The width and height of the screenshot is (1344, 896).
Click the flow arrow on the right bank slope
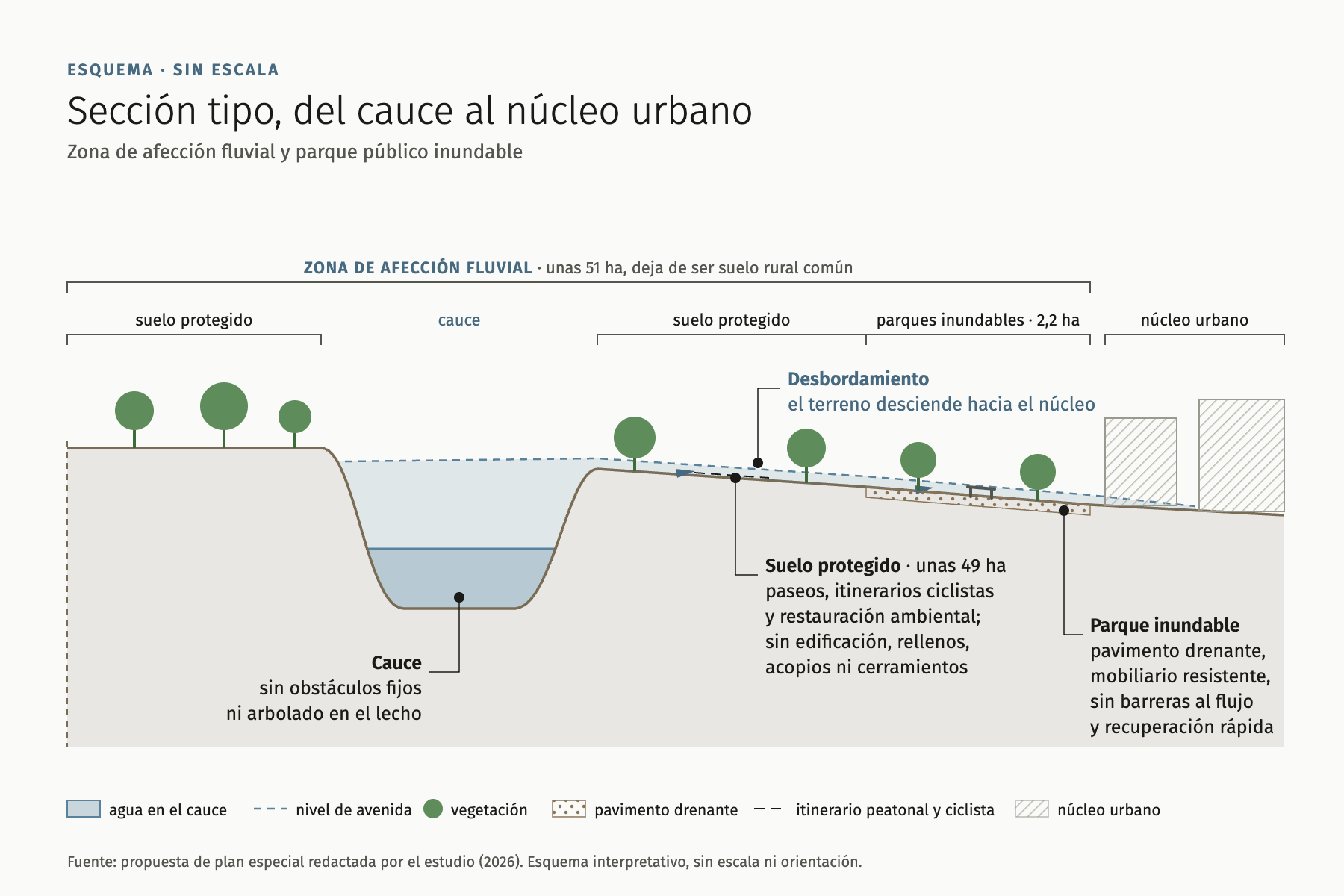(683, 473)
